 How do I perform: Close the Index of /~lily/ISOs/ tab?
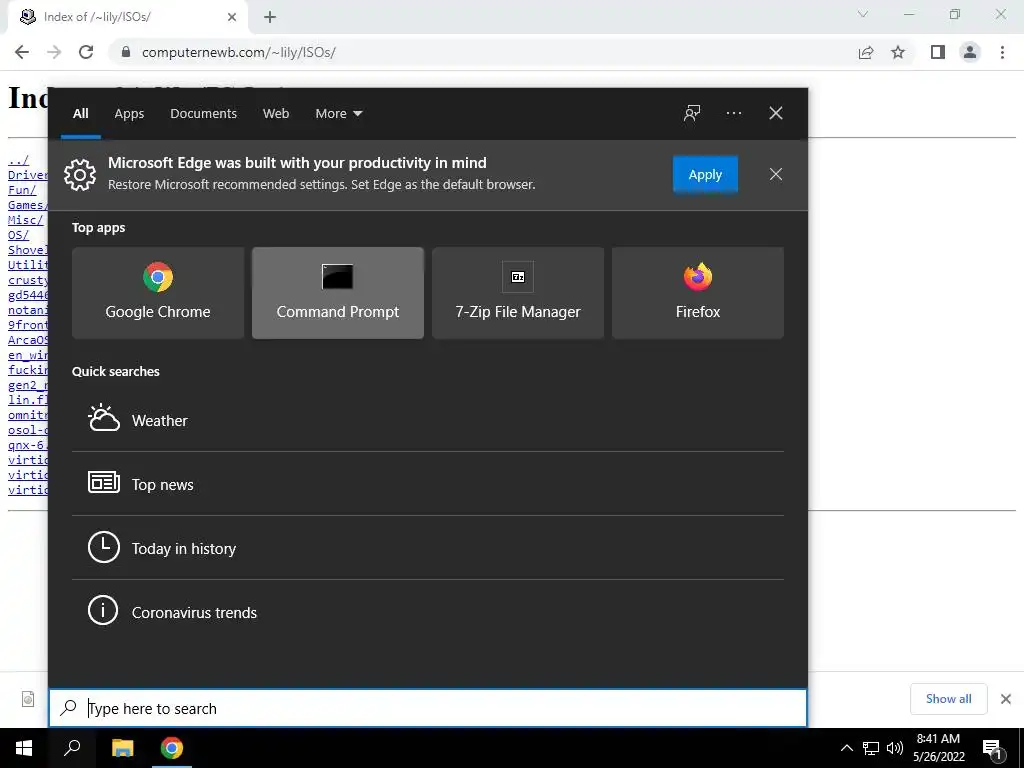click(232, 17)
